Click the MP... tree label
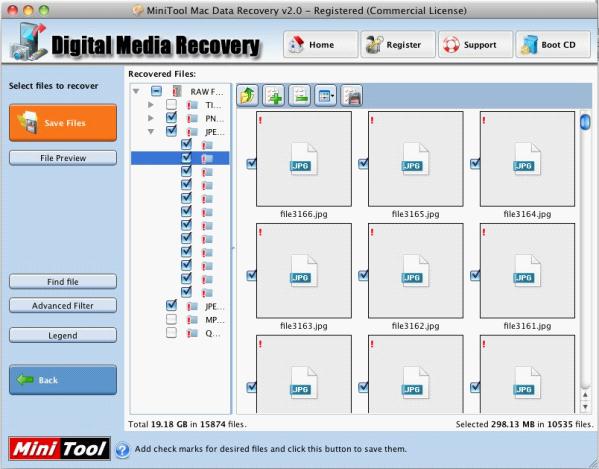This screenshot has height=469, width=599. 215,320
